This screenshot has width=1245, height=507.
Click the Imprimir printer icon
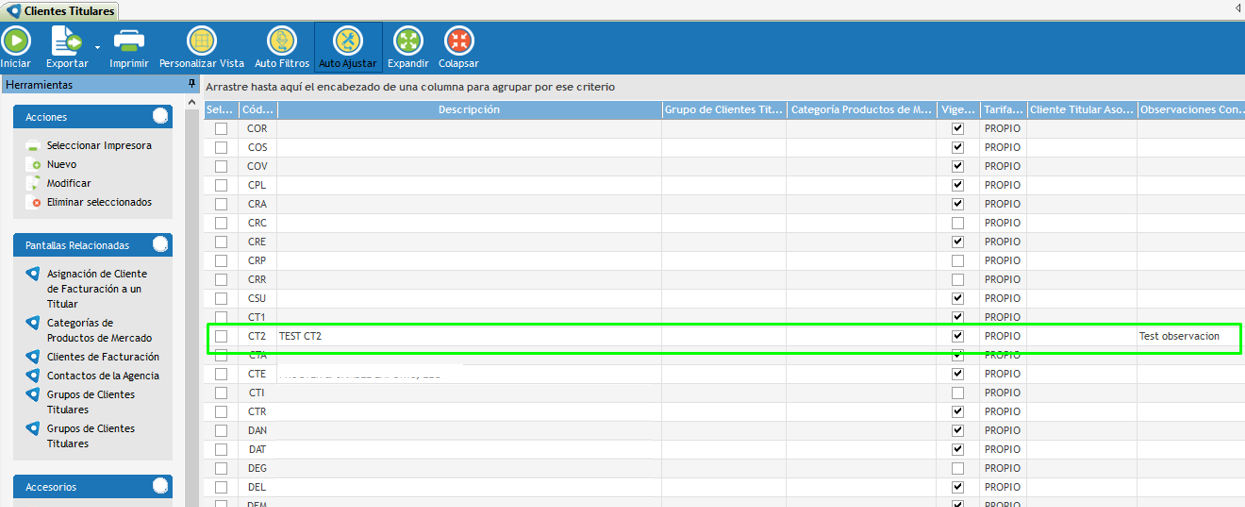[x=129, y=41]
